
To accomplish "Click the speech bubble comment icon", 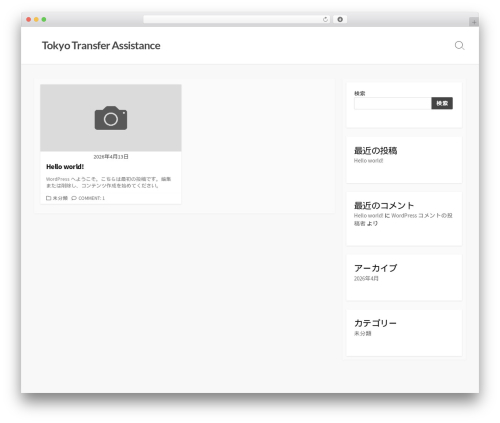I will pos(74,198).
